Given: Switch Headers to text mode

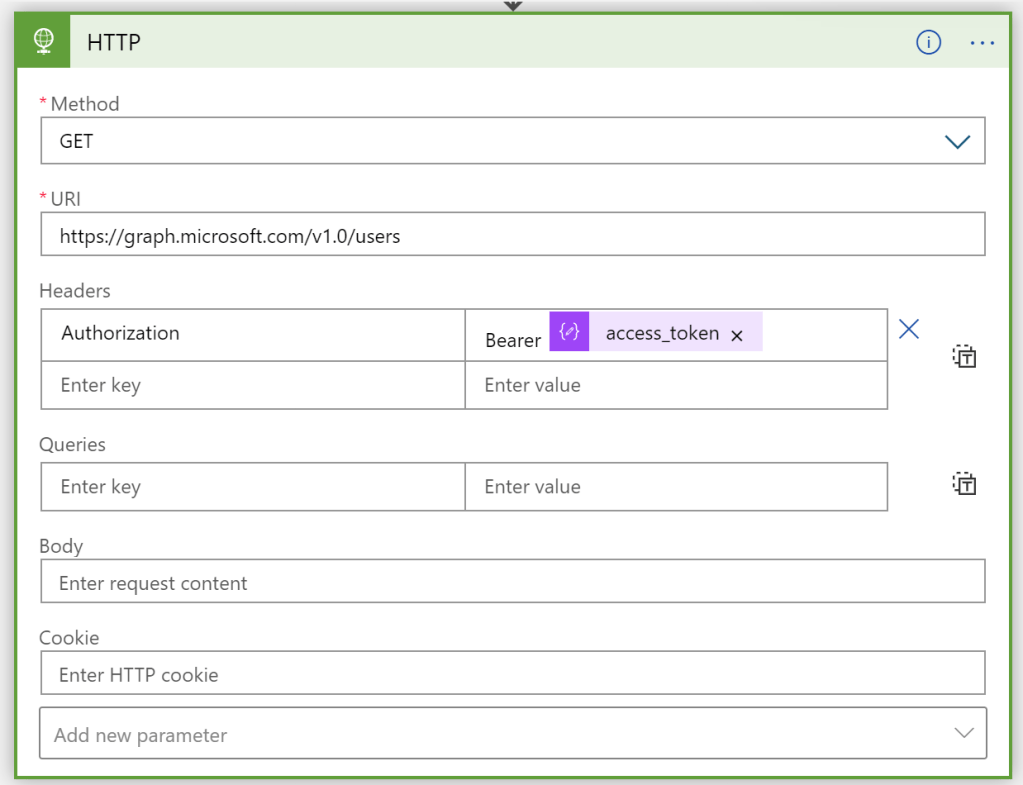Looking at the screenshot, I should point(964,357).
